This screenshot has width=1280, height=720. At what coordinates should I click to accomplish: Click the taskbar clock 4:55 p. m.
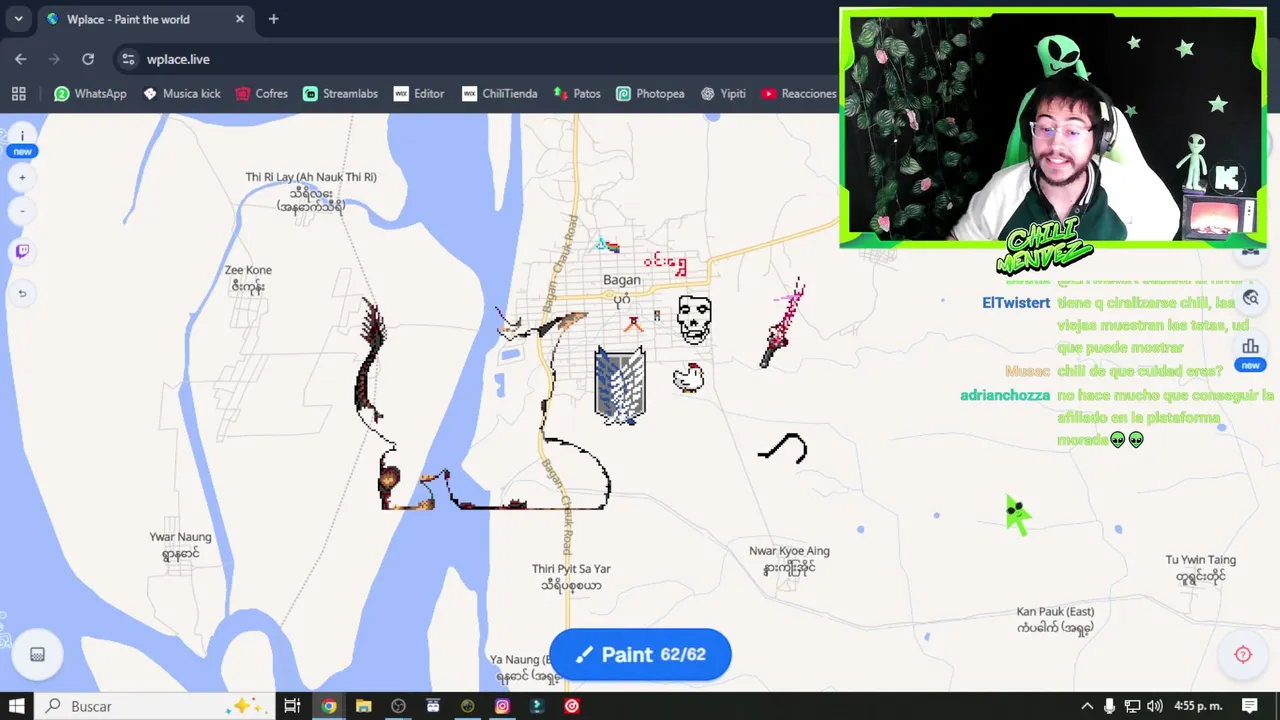(x=1199, y=706)
